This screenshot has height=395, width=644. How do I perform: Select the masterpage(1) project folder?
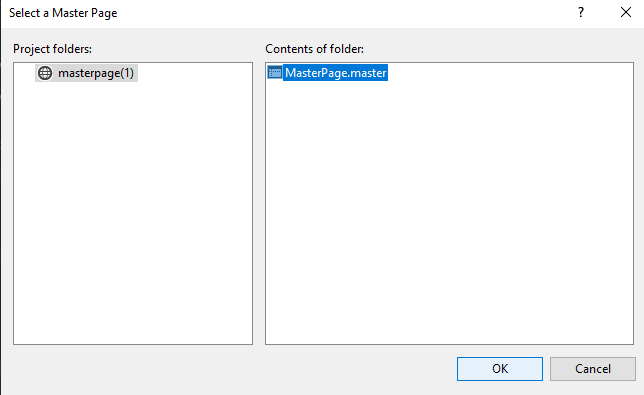[x=96, y=73]
